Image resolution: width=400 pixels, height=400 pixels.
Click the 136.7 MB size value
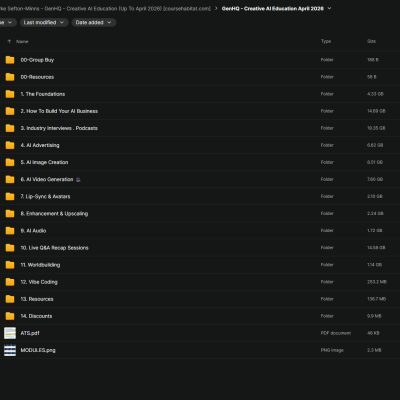click(x=376, y=299)
